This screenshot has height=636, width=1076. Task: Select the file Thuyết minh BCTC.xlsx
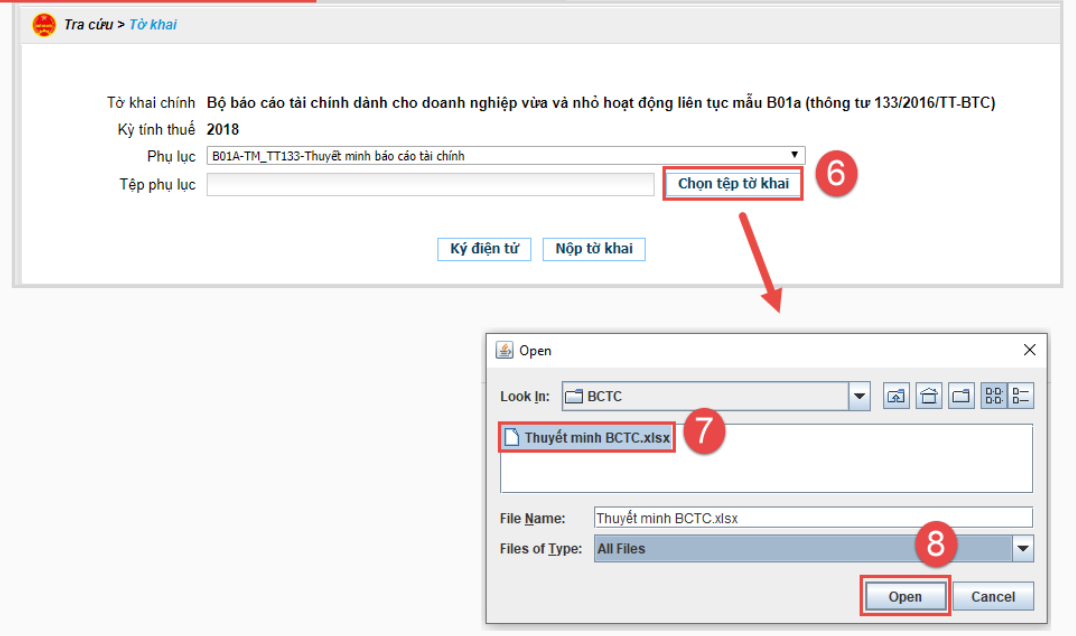588,438
